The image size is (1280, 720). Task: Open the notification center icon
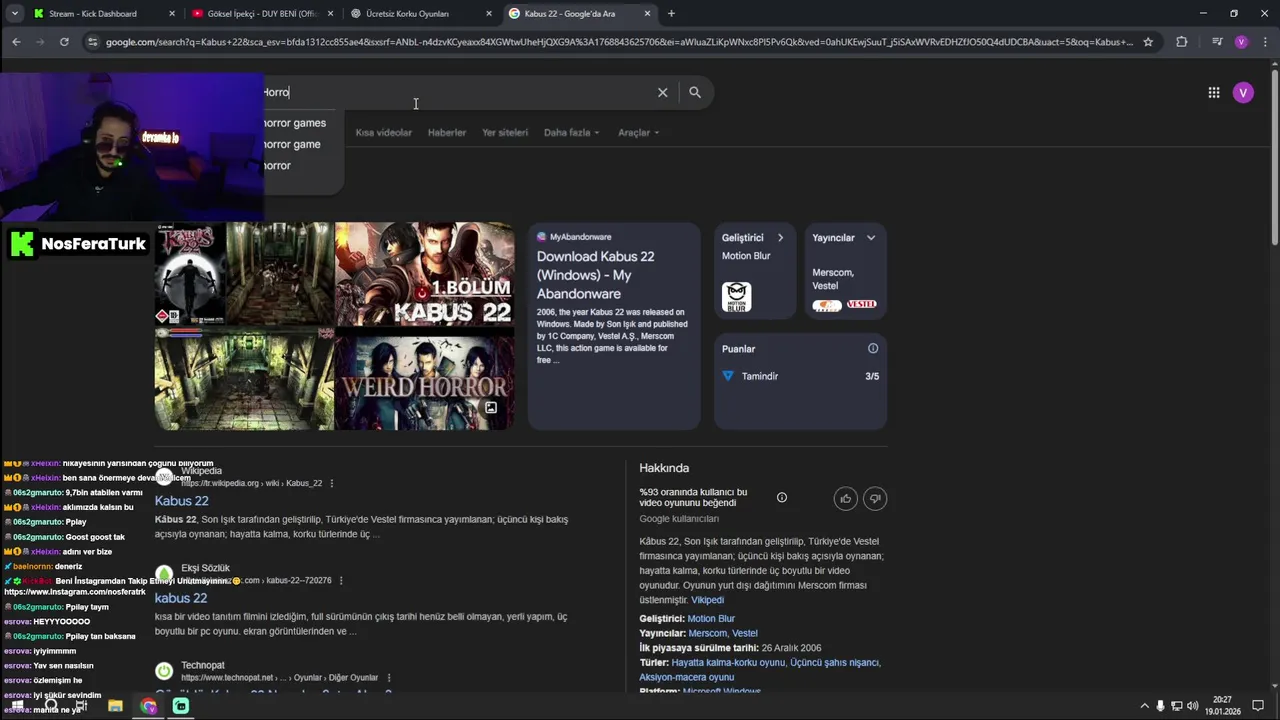(1258, 706)
